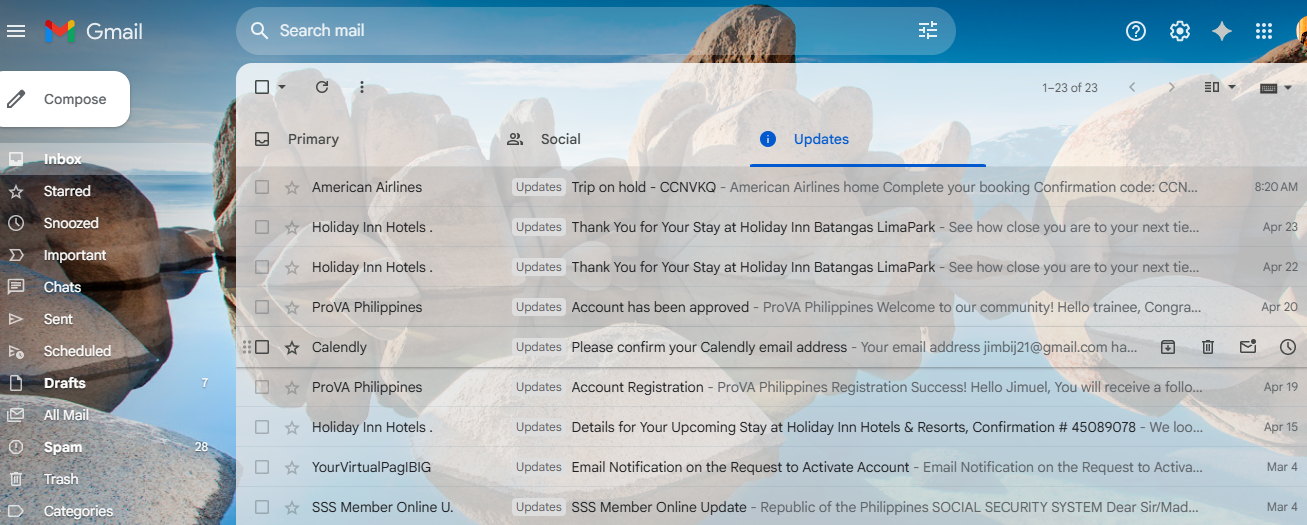This screenshot has height=525, width=1307.
Task: Open the select dropdown arrow
Action: (x=282, y=87)
